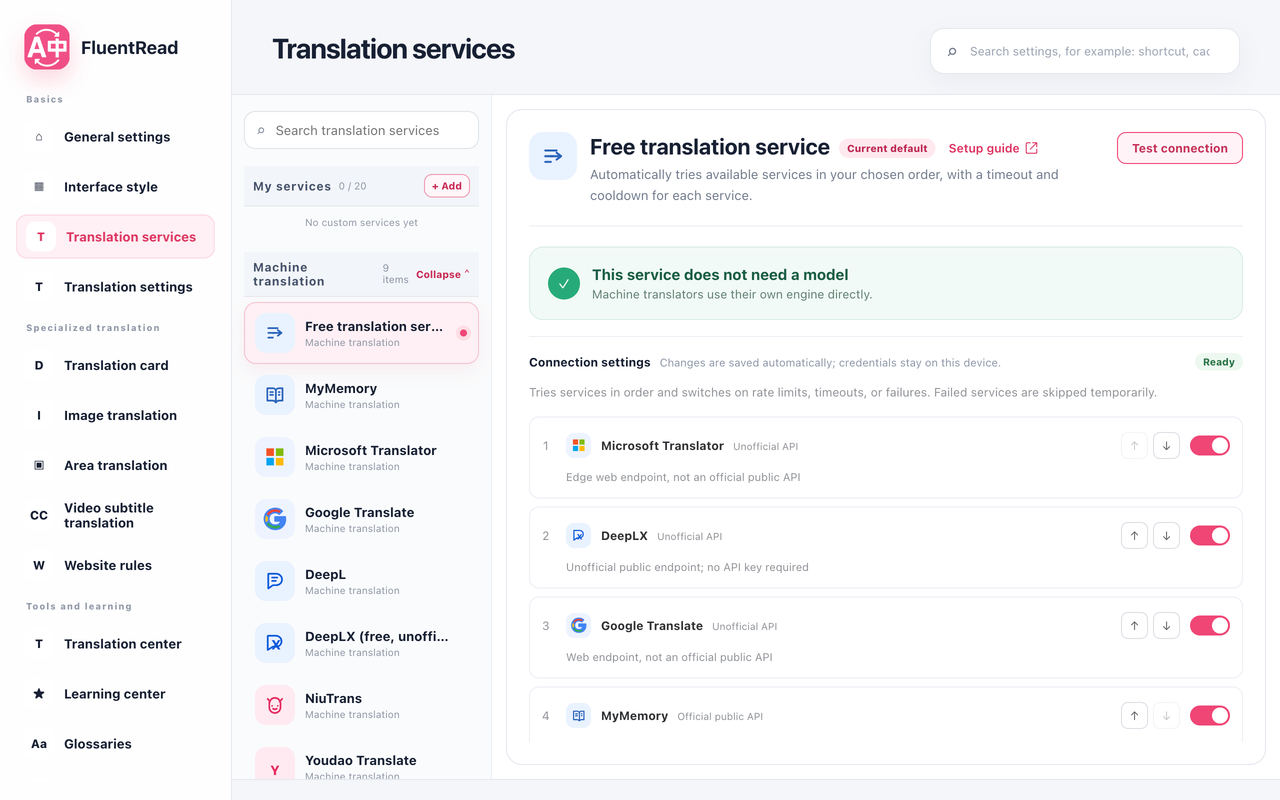Click the Current default badge
The width and height of the screenshot is (1280, 800).
887,148
